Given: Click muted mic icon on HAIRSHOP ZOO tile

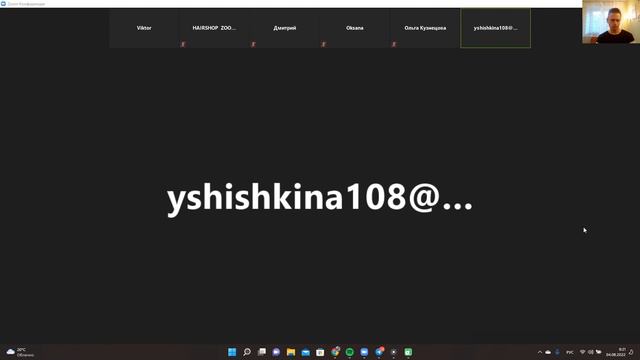Looking at the screenshot, I should pyautogui.click(x=183, y=44).
